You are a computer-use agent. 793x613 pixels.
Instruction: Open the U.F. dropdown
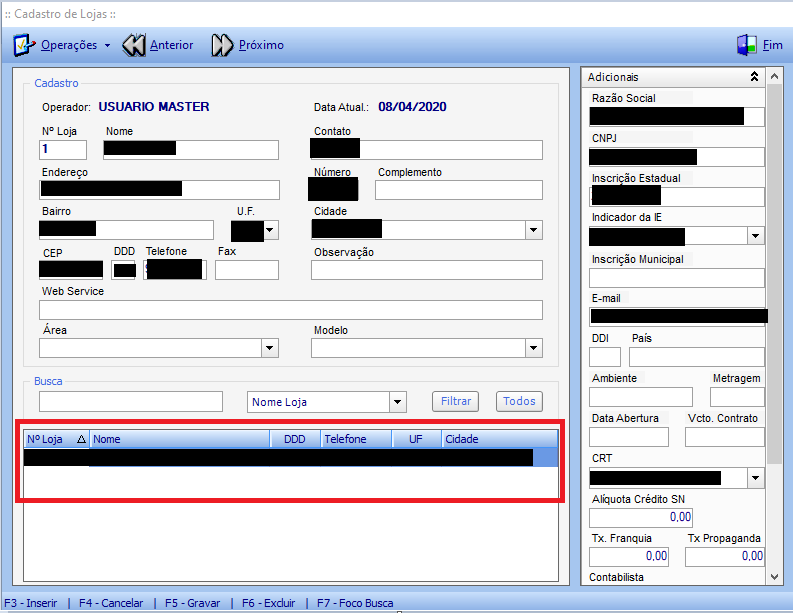271,230
